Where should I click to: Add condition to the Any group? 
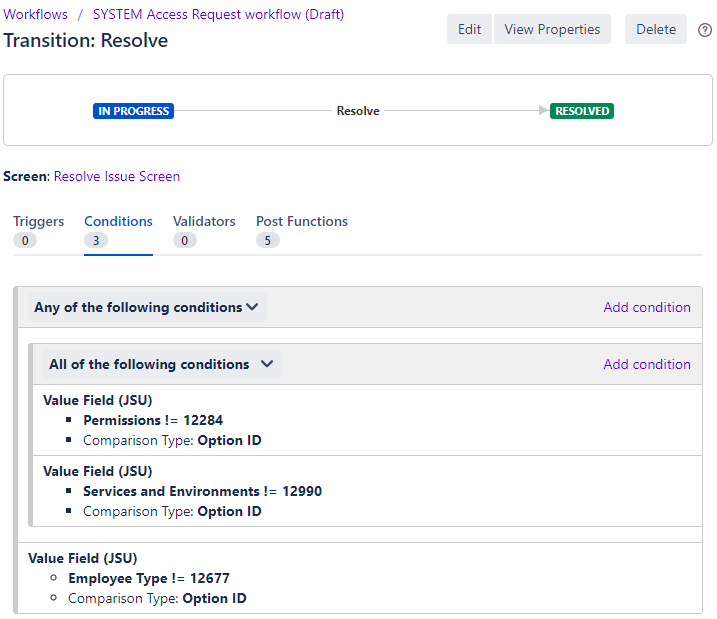pos(647,307)
